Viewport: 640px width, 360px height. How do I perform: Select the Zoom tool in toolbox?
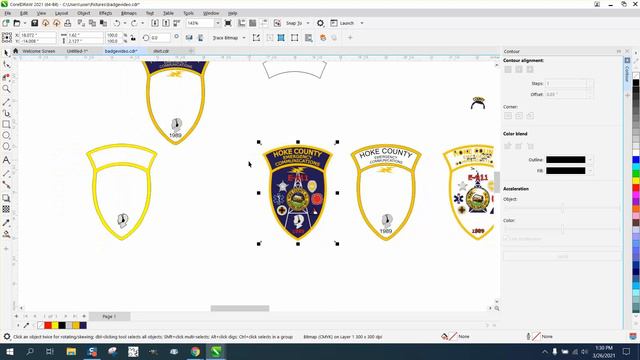point(6,89)
